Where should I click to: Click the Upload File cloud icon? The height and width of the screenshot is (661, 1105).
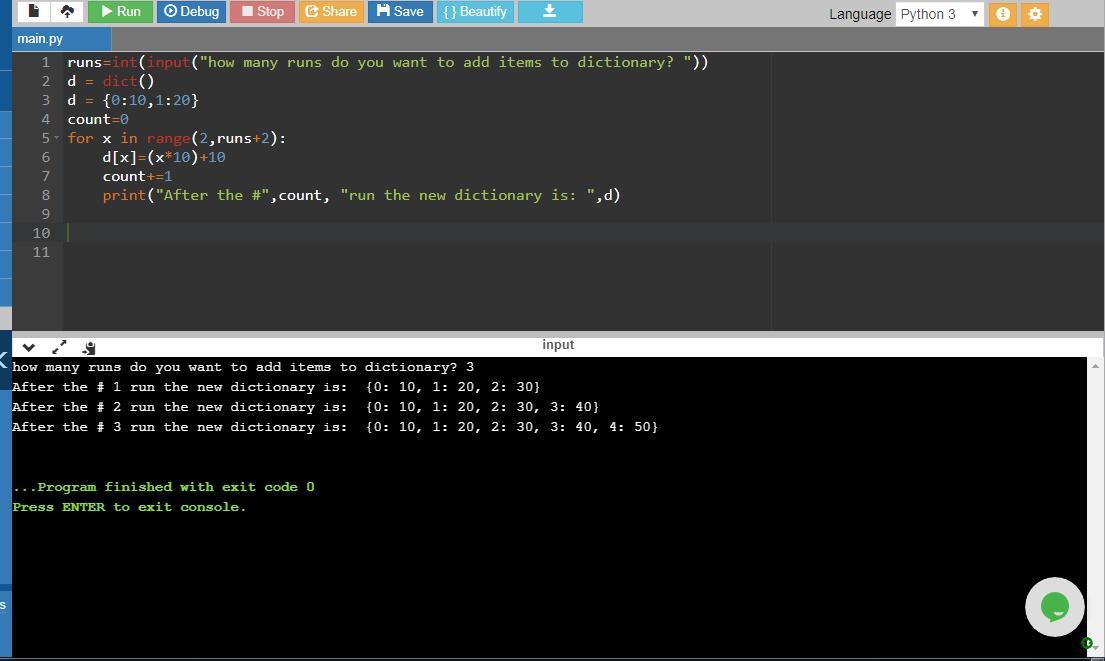tap(67, 12)
